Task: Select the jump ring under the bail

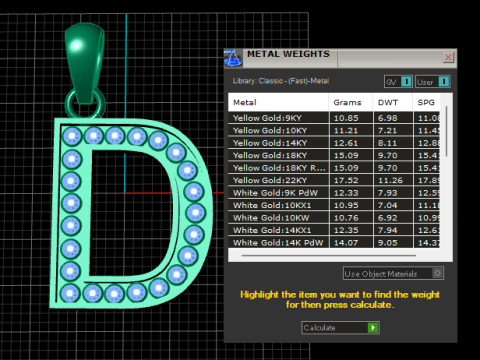Action: pos(68,103)
